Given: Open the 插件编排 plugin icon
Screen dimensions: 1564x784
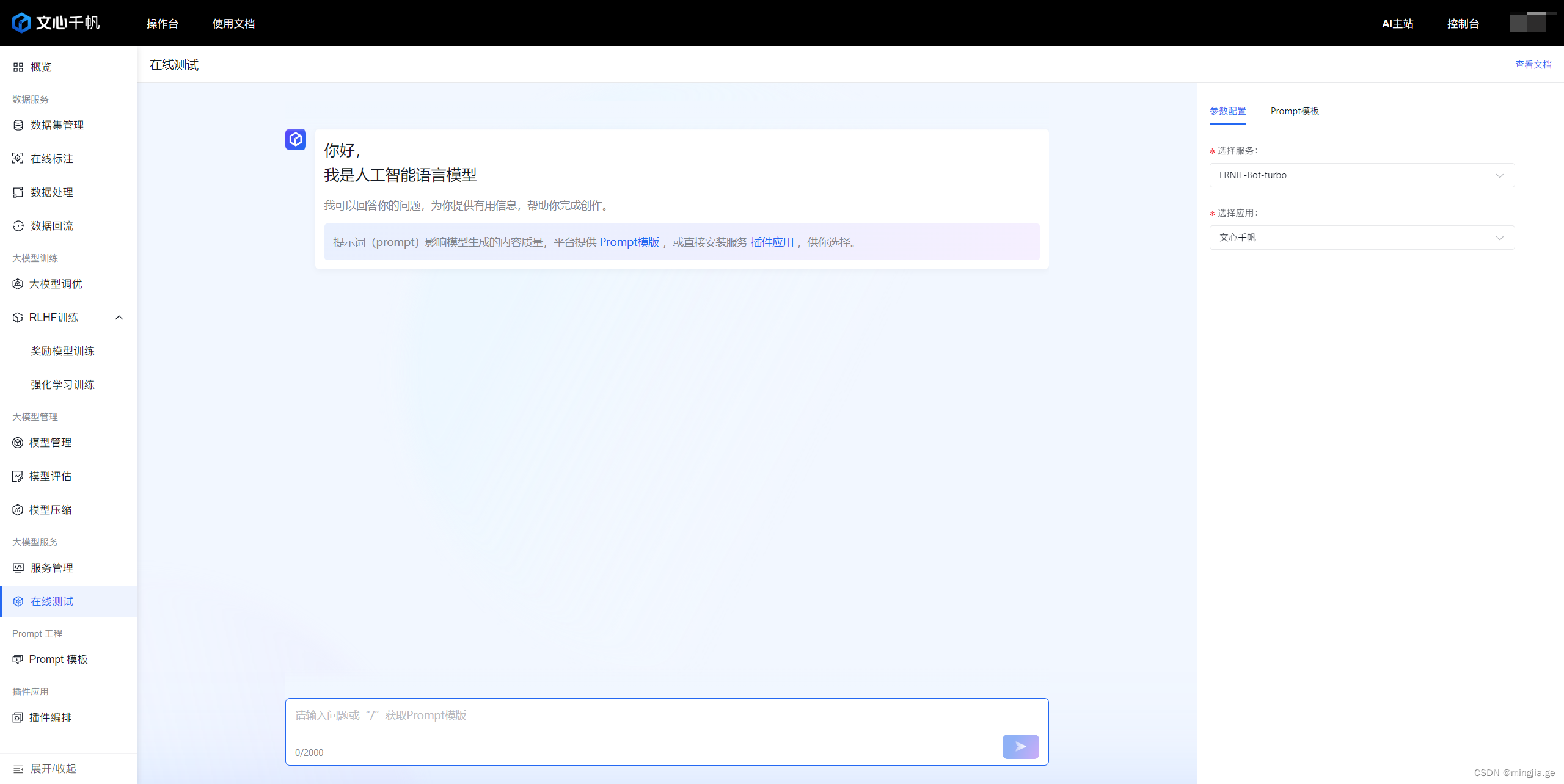Looking at the screenshot, I should (x=18, y=717).
